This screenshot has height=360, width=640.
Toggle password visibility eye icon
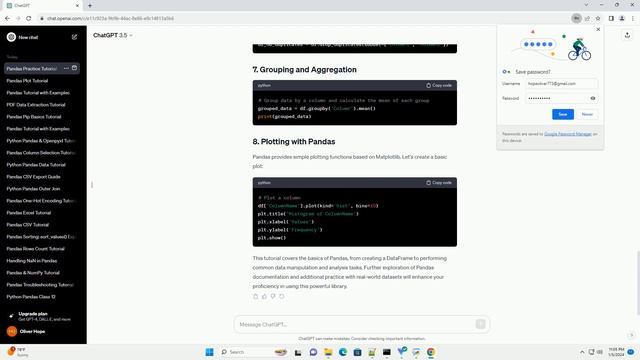[593, 98]
